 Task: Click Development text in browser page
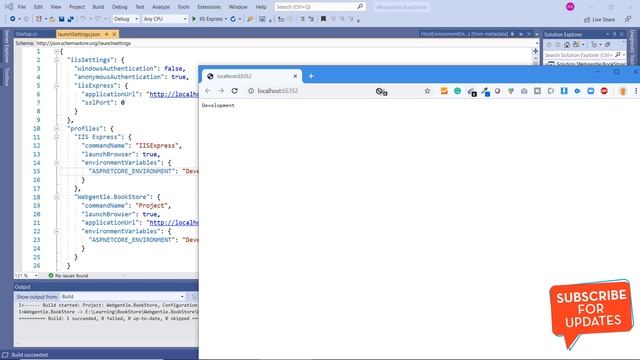coord(218,105)
